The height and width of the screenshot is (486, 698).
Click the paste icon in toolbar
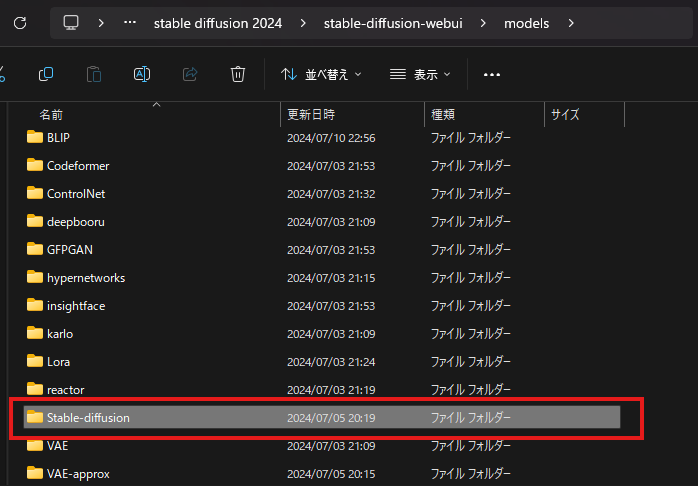click(94, 74)
